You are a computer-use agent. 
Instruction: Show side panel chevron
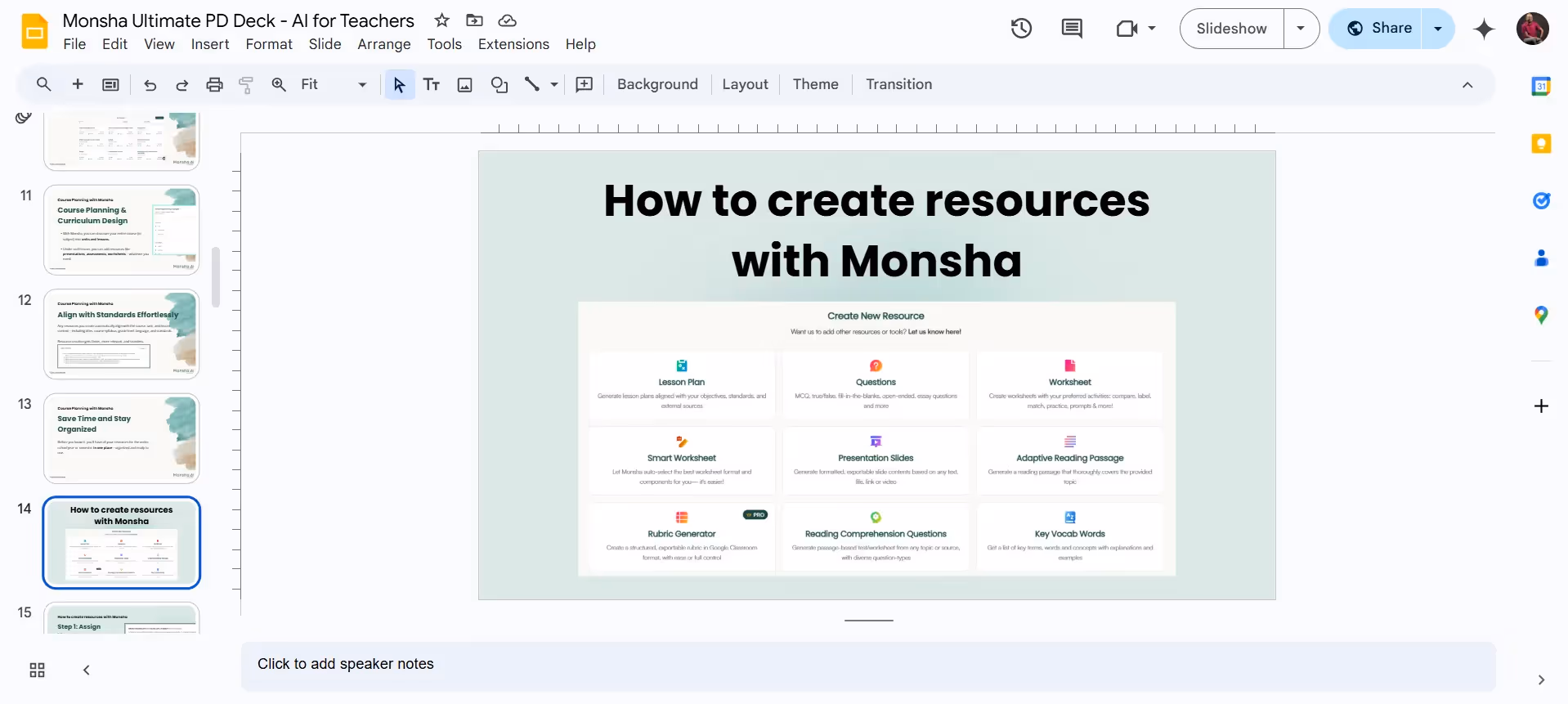[1541, 679]
